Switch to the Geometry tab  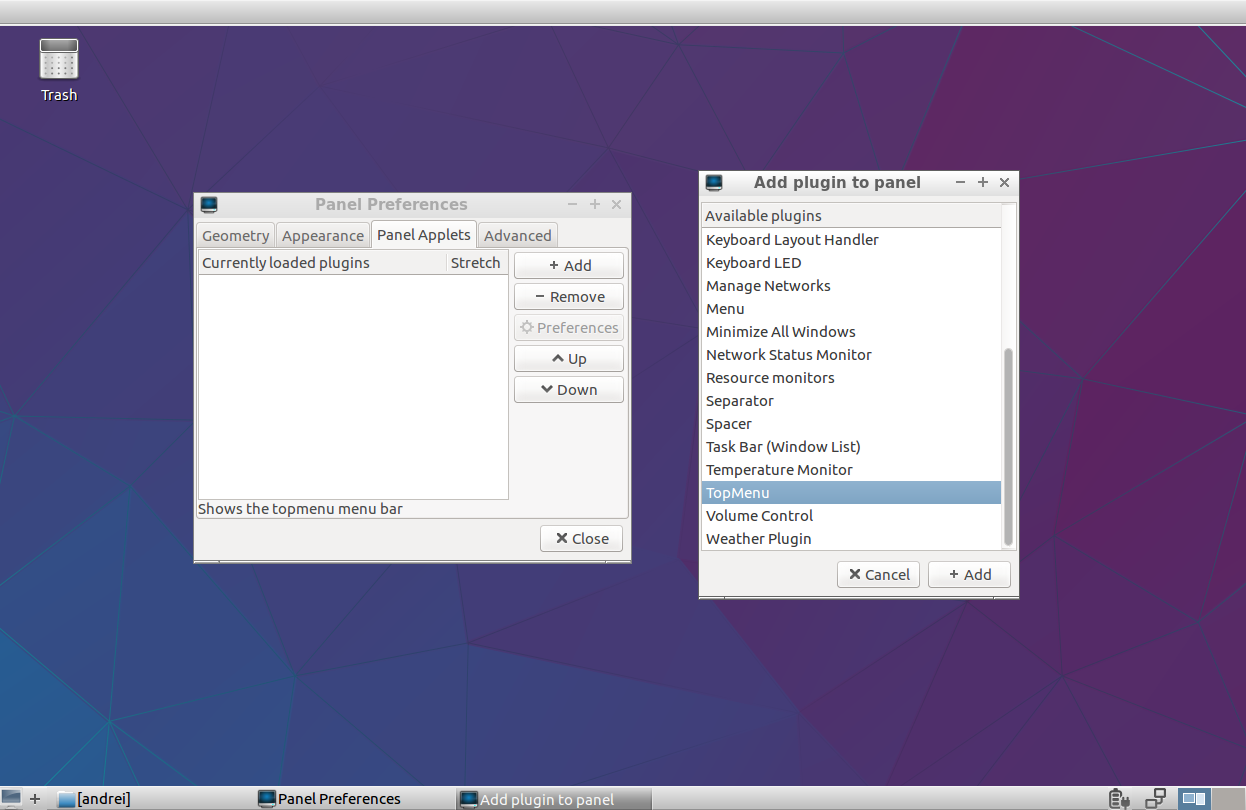[x=235, y=234]
